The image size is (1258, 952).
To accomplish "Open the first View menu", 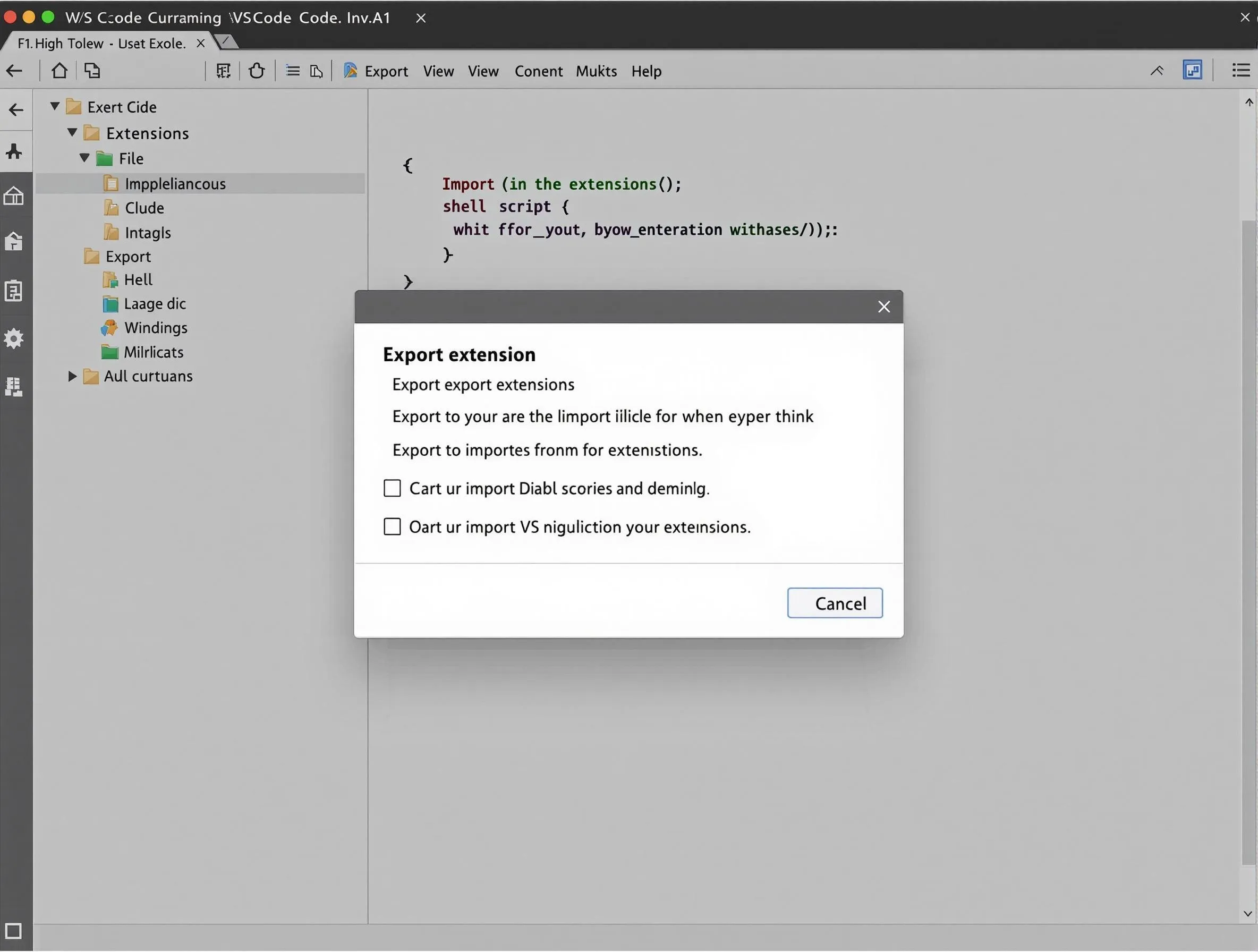I will 438,71.
